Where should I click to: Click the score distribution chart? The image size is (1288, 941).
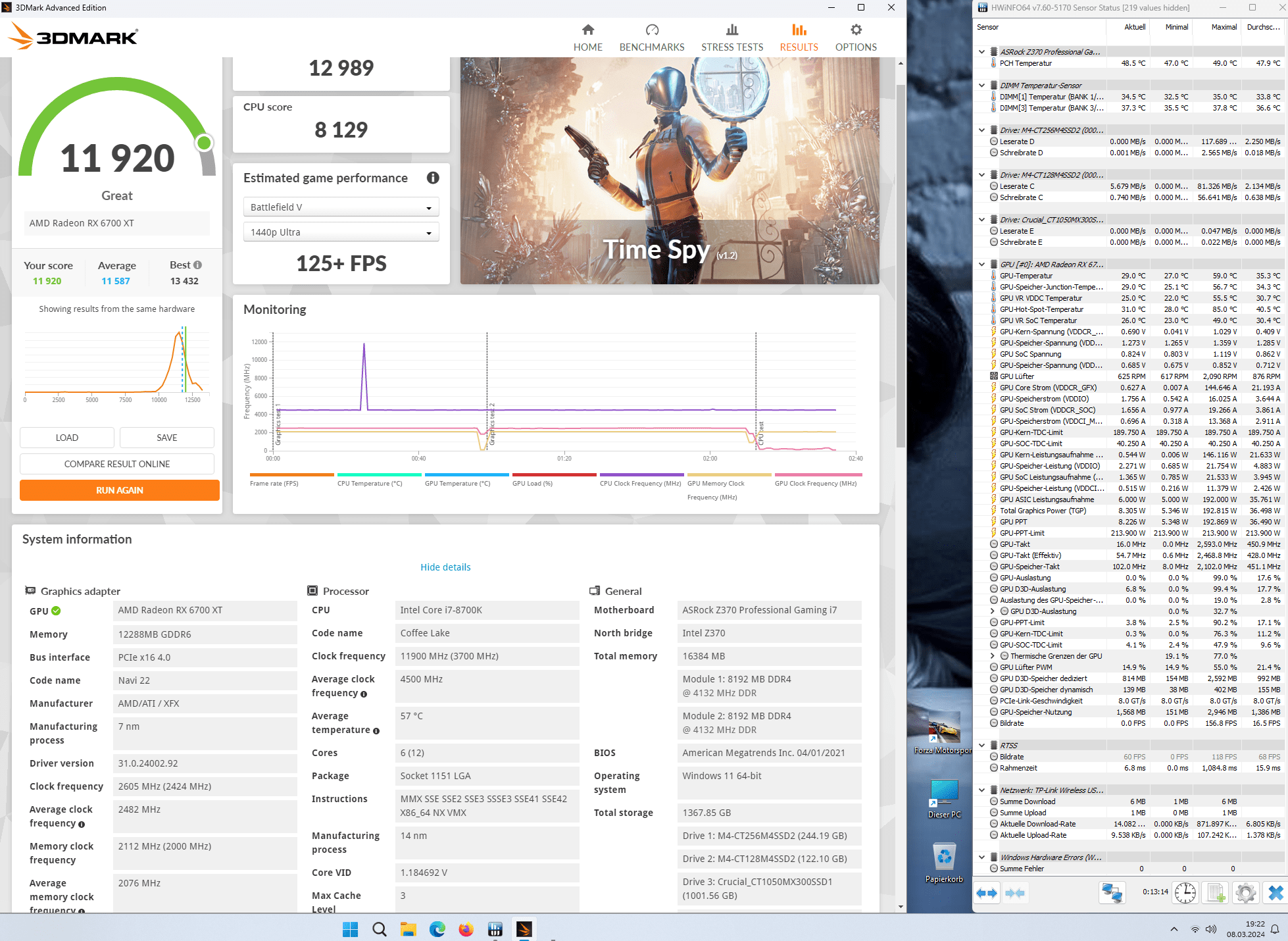pos(117,365)
